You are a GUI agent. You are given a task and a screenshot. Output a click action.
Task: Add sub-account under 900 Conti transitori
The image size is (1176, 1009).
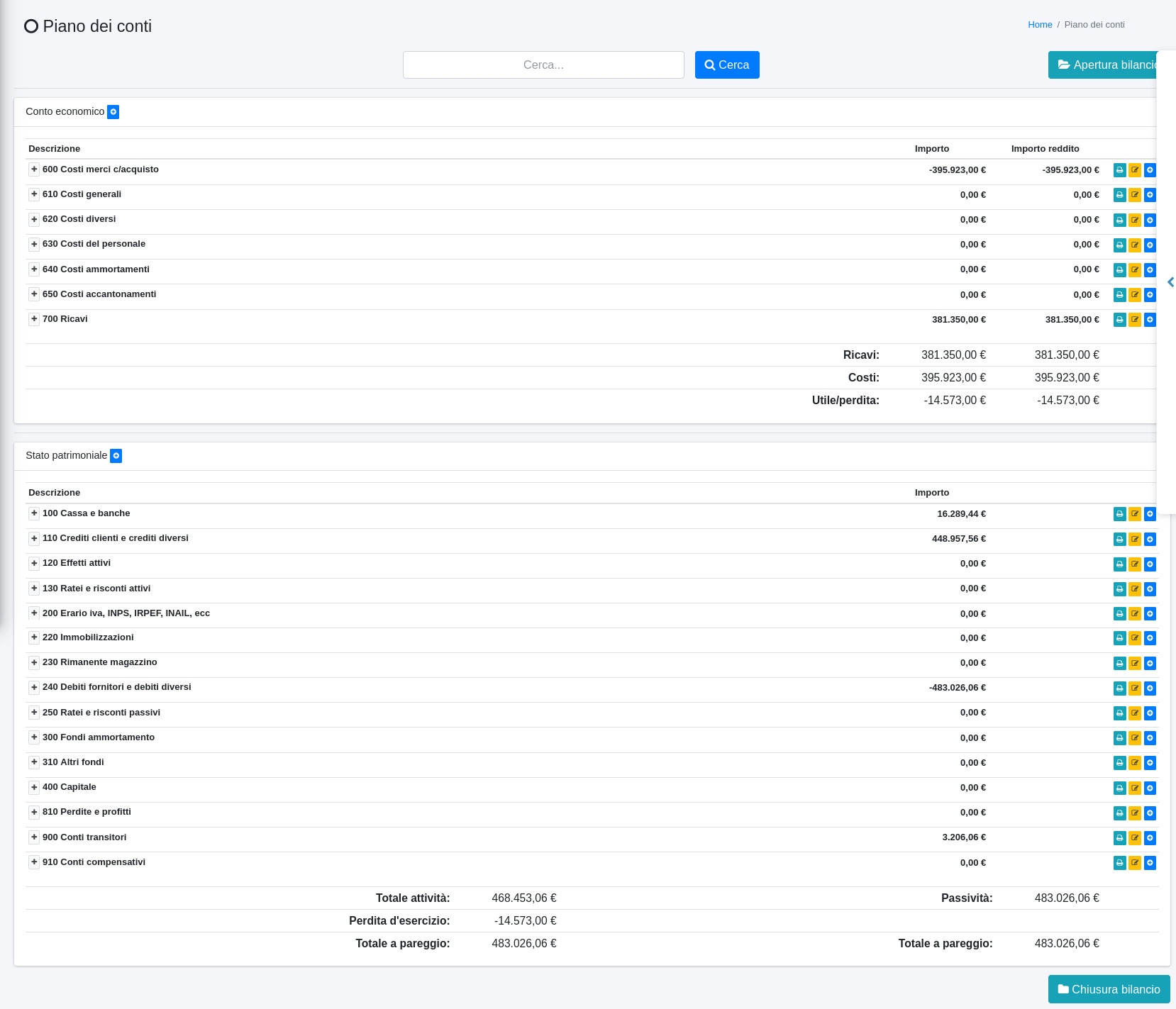pyautogui.click(x=1150, y=837)
